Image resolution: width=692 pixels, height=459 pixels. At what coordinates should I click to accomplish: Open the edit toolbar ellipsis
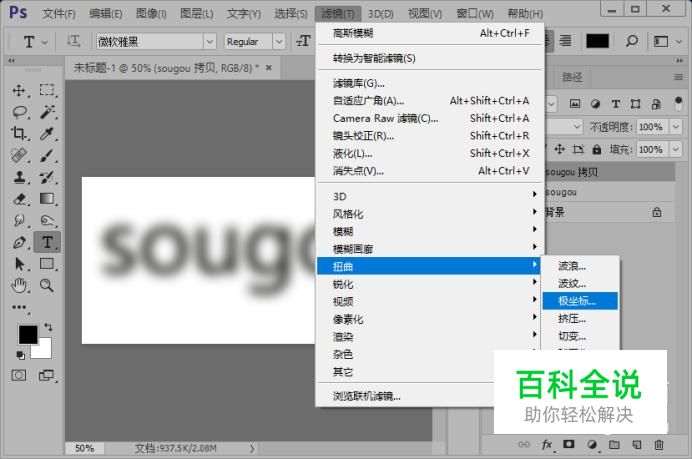pos(19,307)
